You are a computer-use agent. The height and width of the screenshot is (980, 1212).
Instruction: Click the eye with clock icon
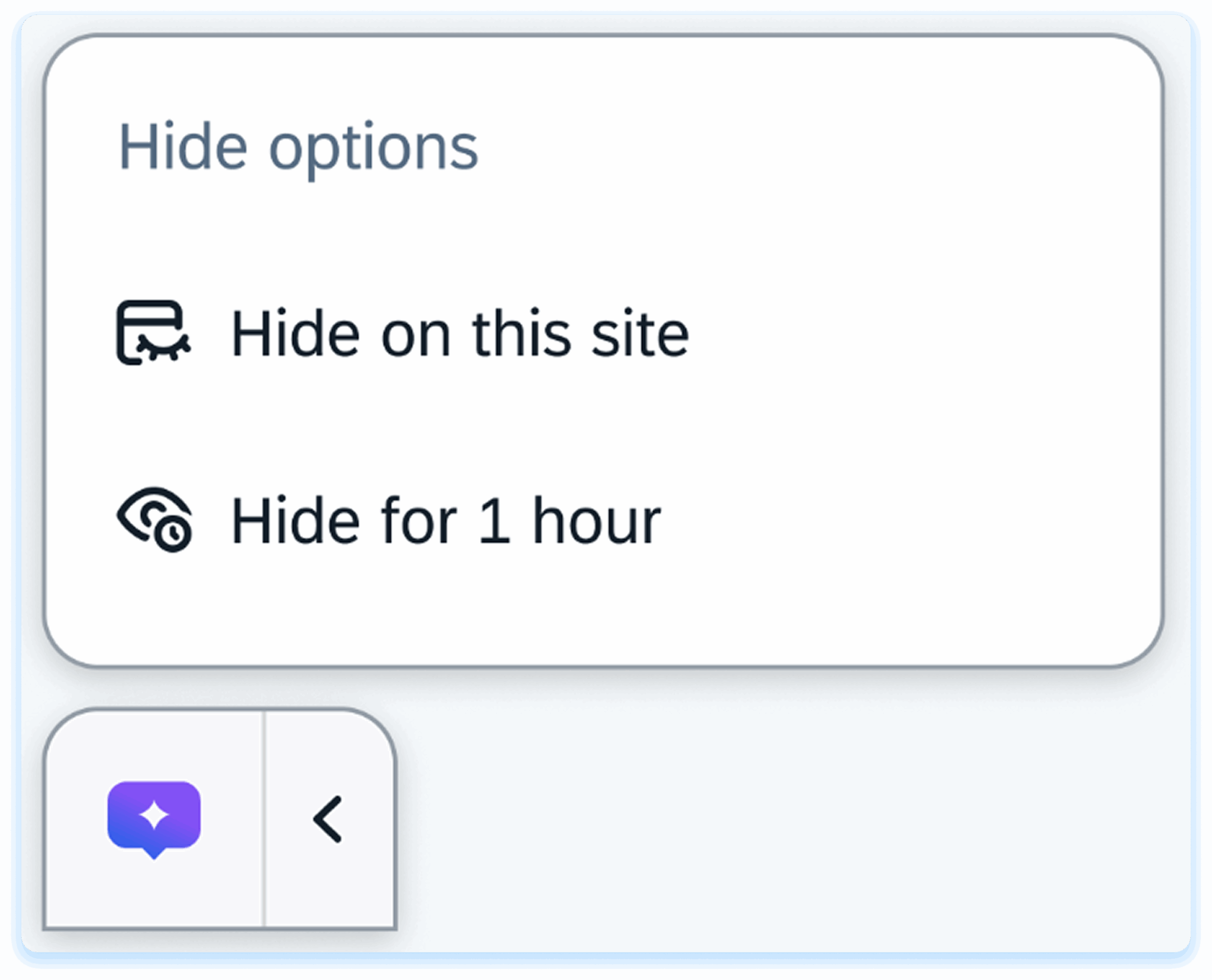coord(154,520)
